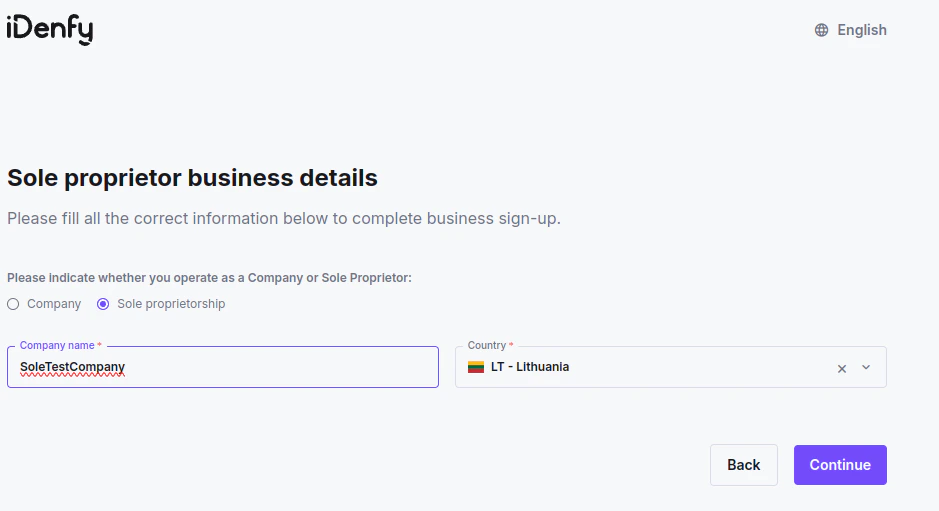Screen dimensions: 939x511
Task: Click the "Company name *" field label
Action: pos(60,345)
